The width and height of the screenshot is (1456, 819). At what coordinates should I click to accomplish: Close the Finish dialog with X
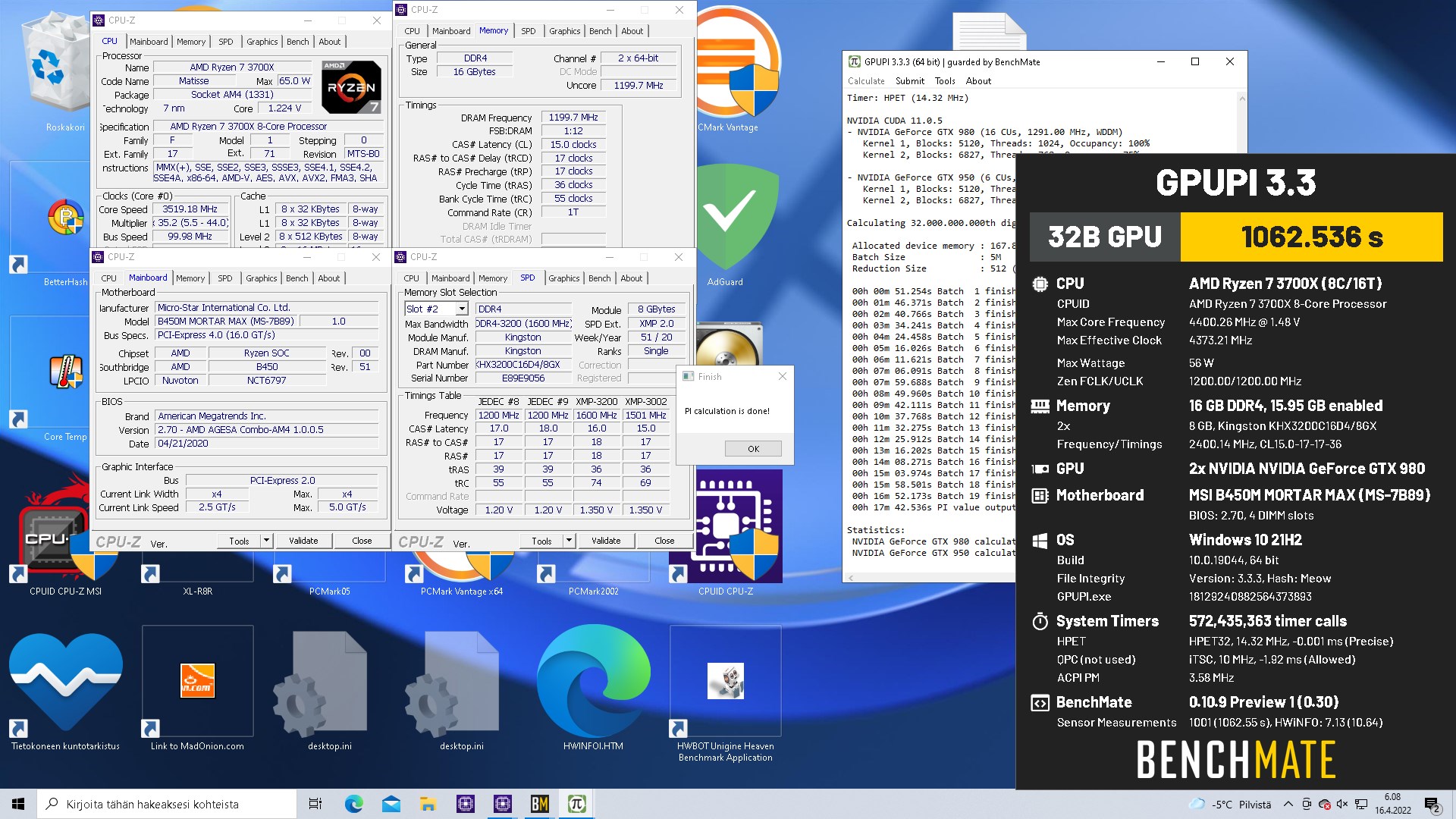click(783, 376)
